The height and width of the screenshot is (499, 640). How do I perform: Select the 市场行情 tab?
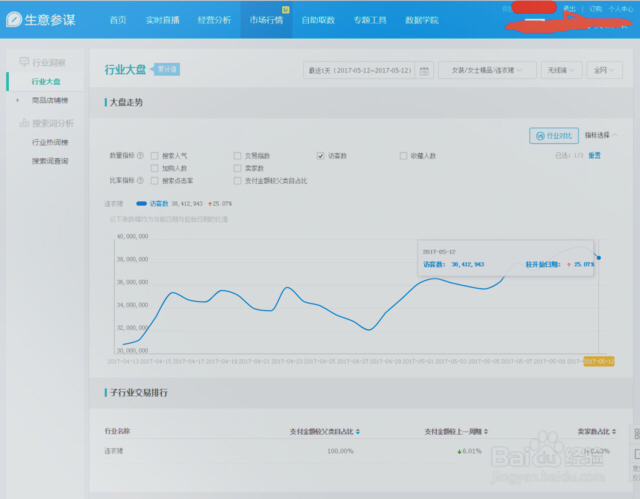coord(266,20)
